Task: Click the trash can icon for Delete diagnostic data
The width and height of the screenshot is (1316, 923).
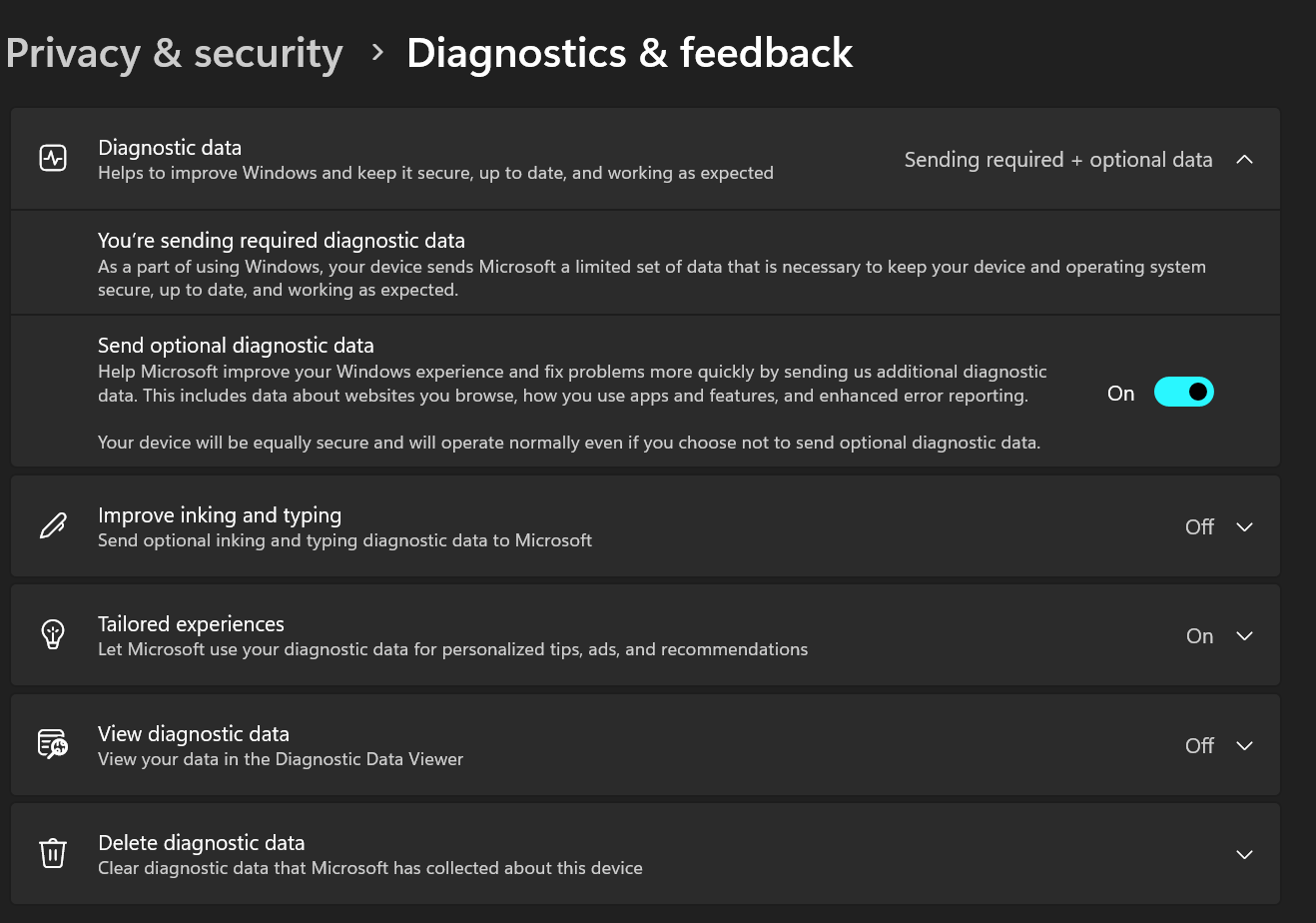Action: 53,854
